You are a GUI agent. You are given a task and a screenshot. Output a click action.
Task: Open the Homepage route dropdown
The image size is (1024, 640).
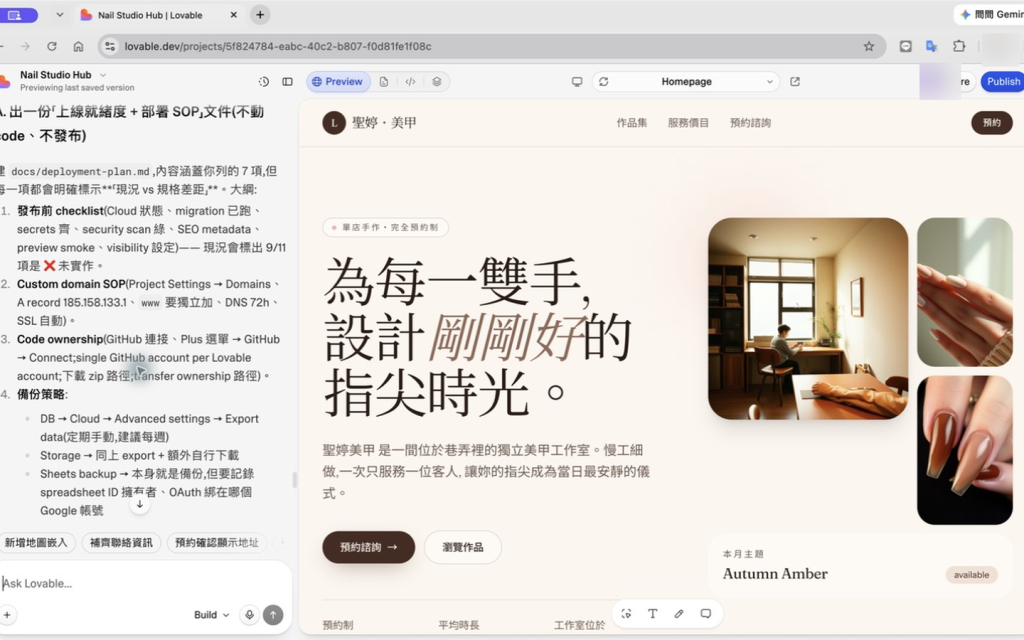(x=686, y=82)
